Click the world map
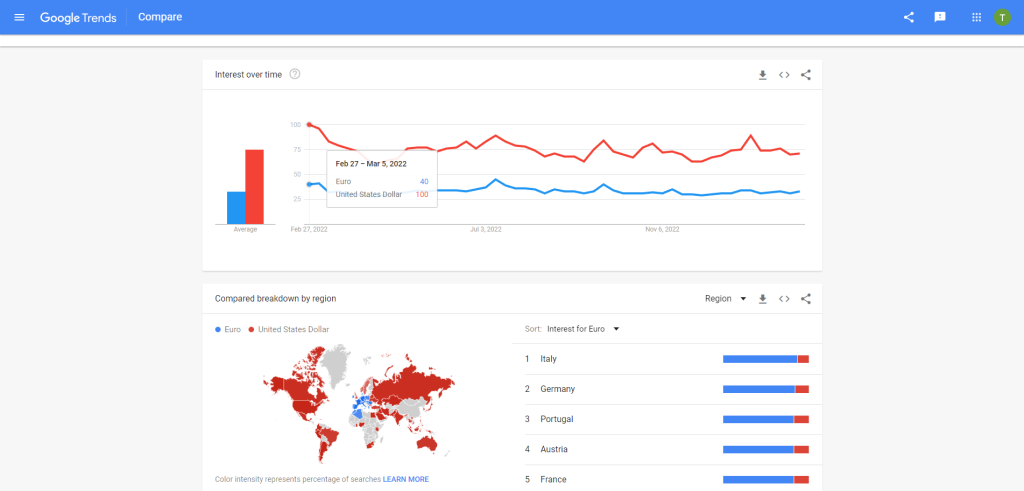 pyautogui.click(x=359, y=403)
